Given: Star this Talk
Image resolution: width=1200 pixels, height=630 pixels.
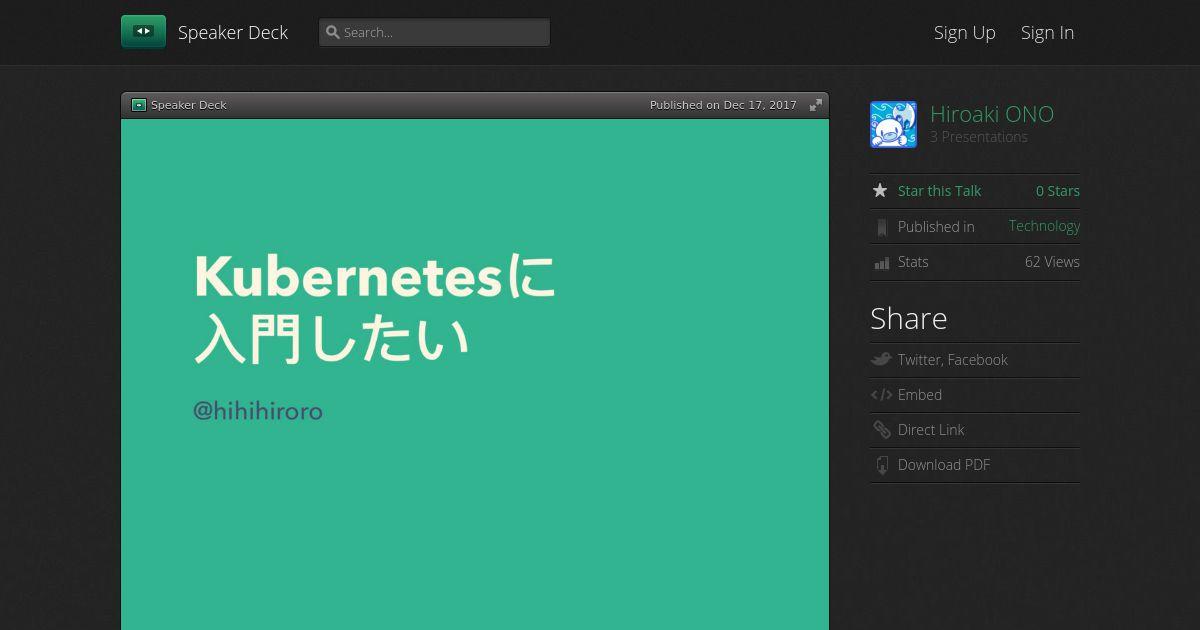Looking at the screenshot, I should (x=939, y=191).
